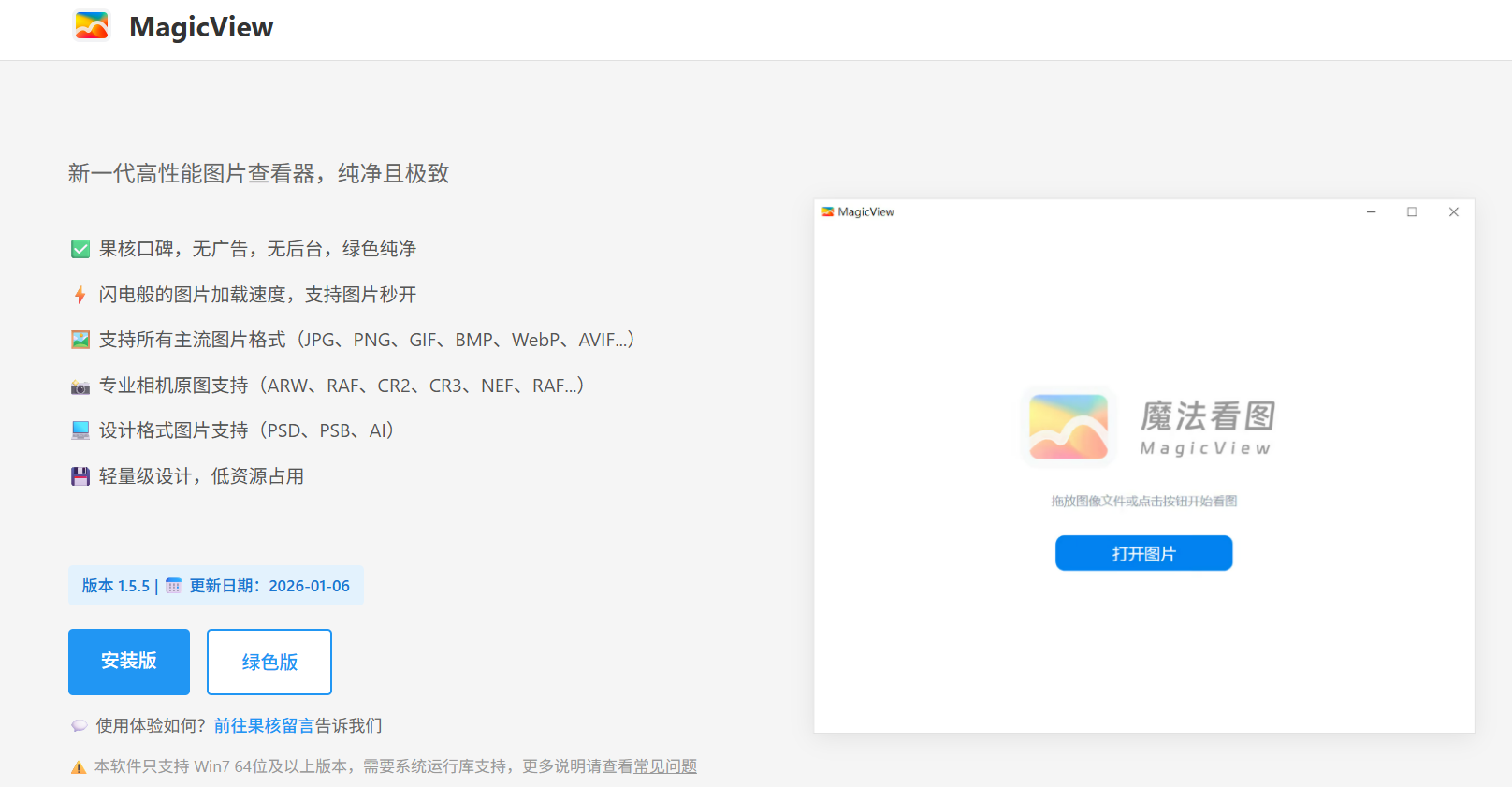The height and width of the screenshot is (787, 1512).
Task: Click the 版本 1.5.5 version text
Action: 116,586
